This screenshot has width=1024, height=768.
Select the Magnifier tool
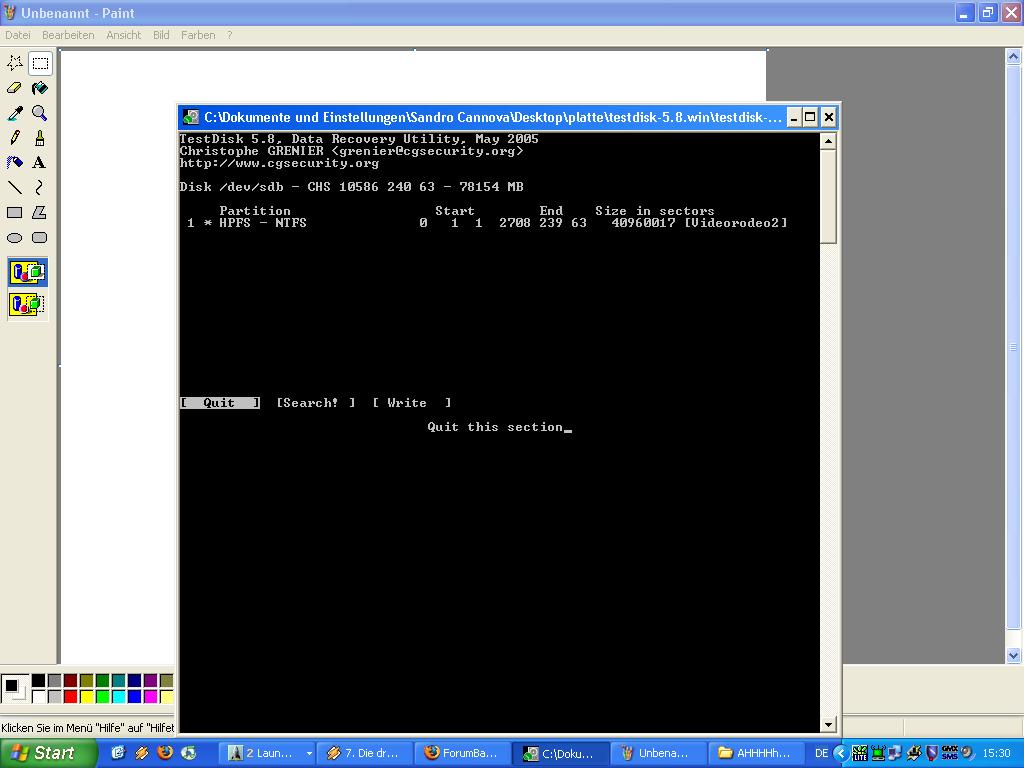40,113
